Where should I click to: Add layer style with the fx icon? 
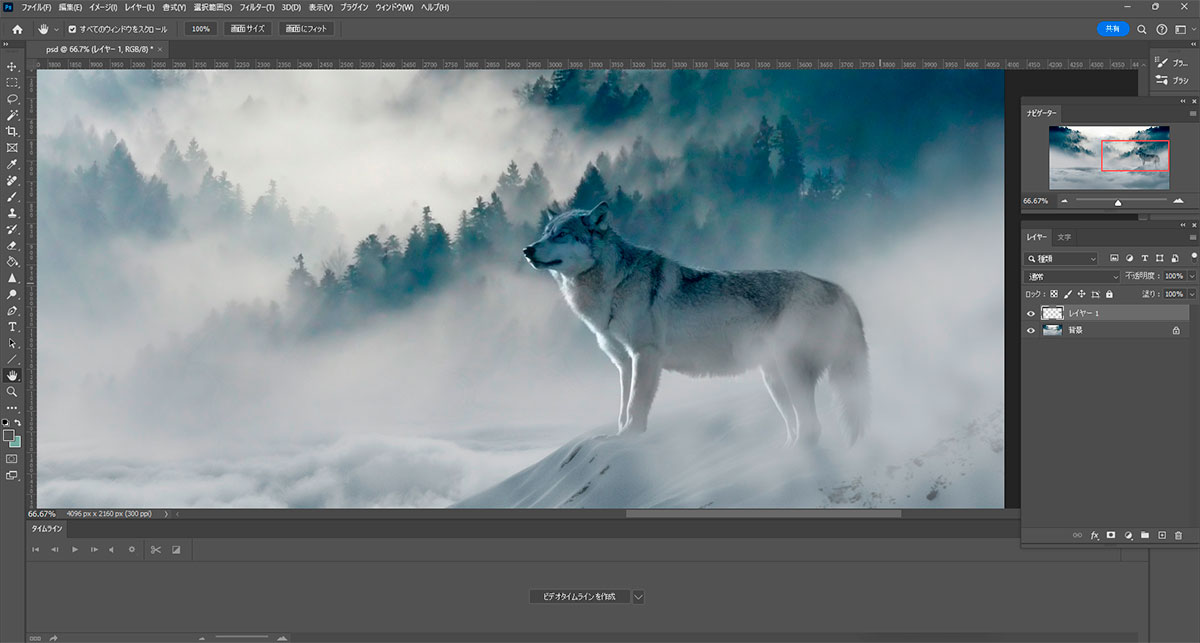[1095, 536]
